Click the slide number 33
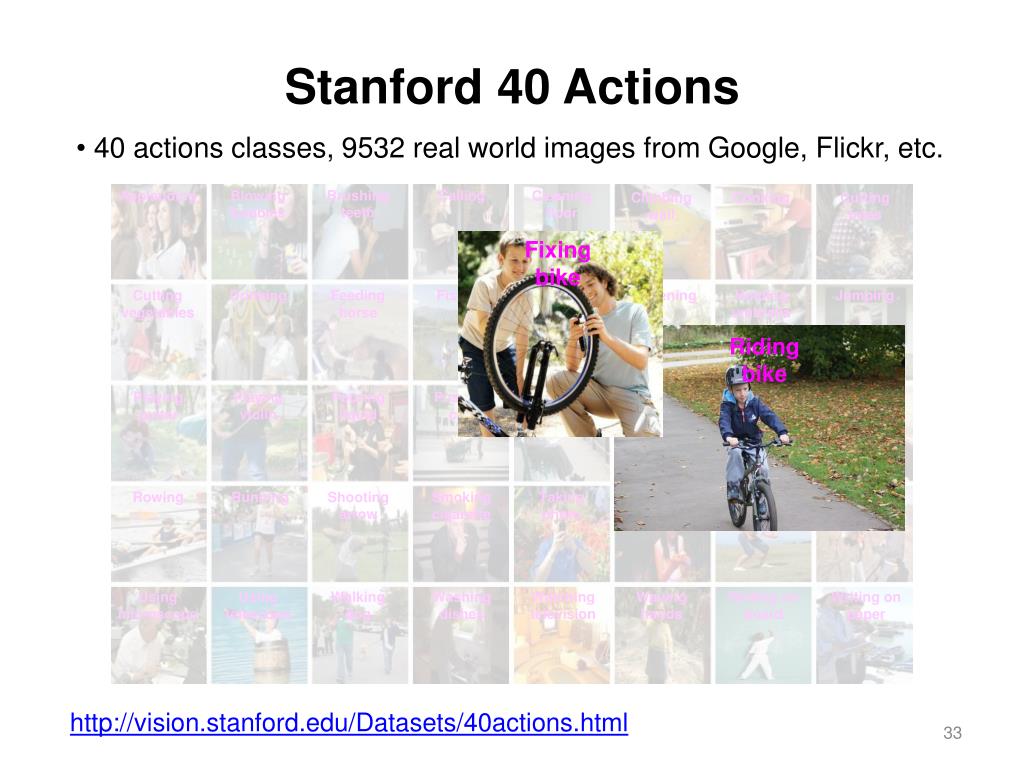Viewport: 1024px width, 768px height. pos(952,733)
